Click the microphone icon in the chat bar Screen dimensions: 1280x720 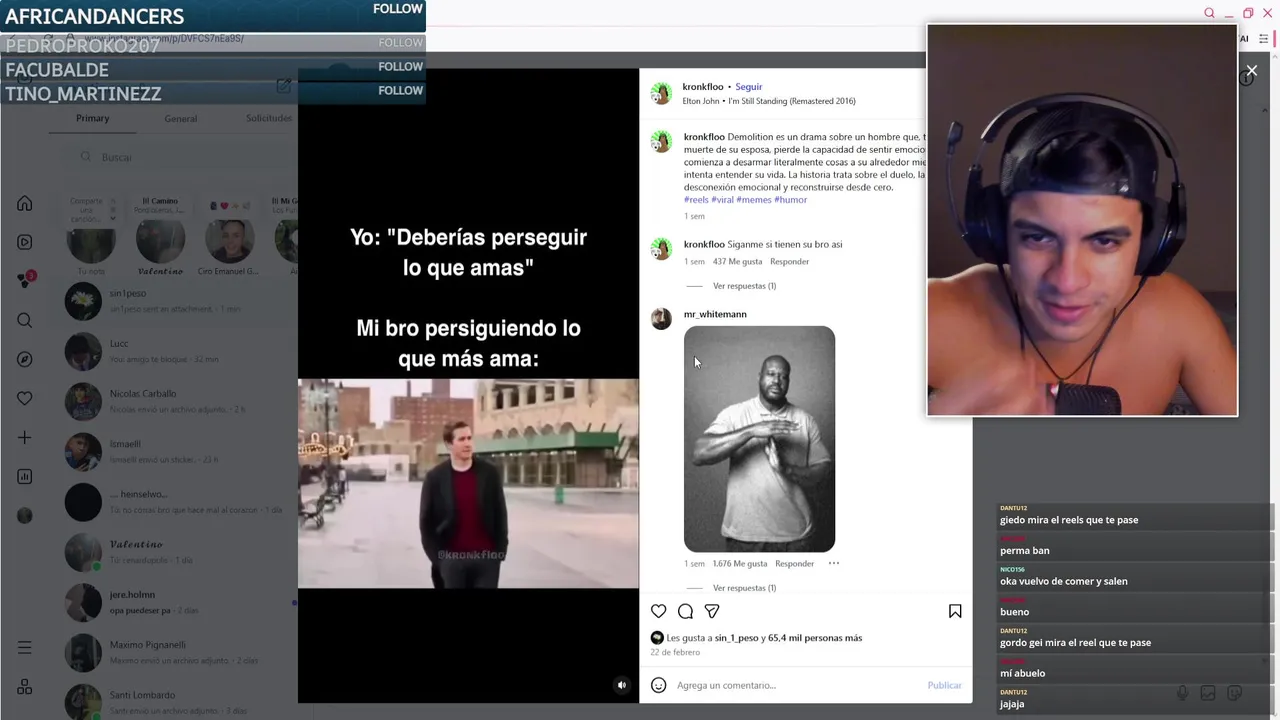[x=1182, y=693]
